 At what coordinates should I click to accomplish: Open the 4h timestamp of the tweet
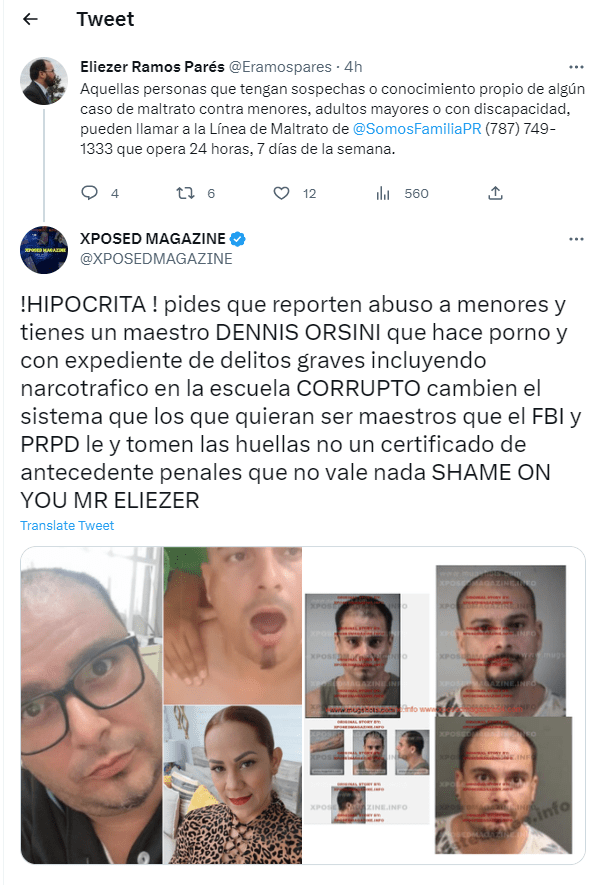tap(353, 67)
